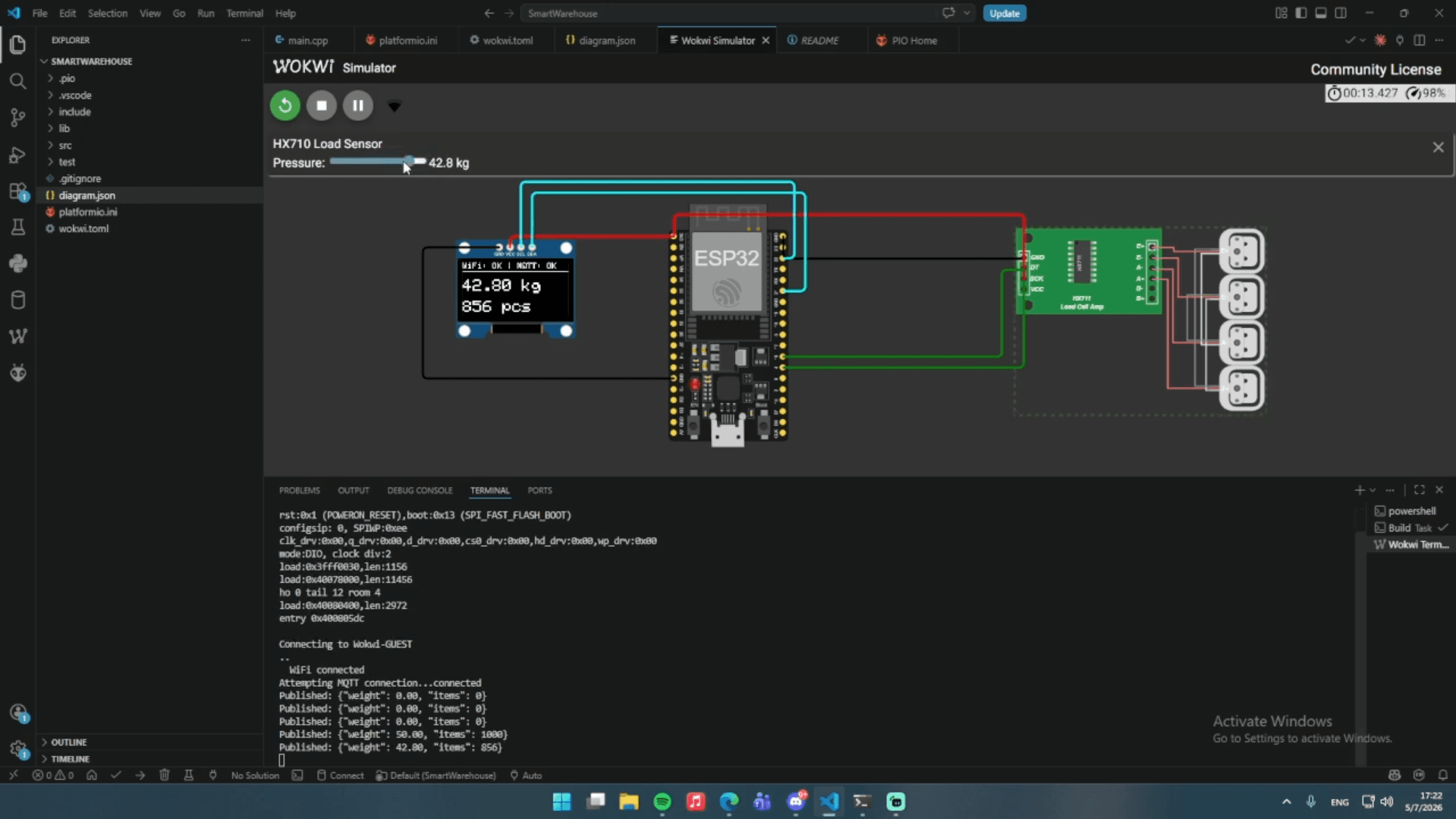Screen dimensions: 1456x819
Task: Switch to the platformio.ini editor tab
Action: tap(407, 40)
